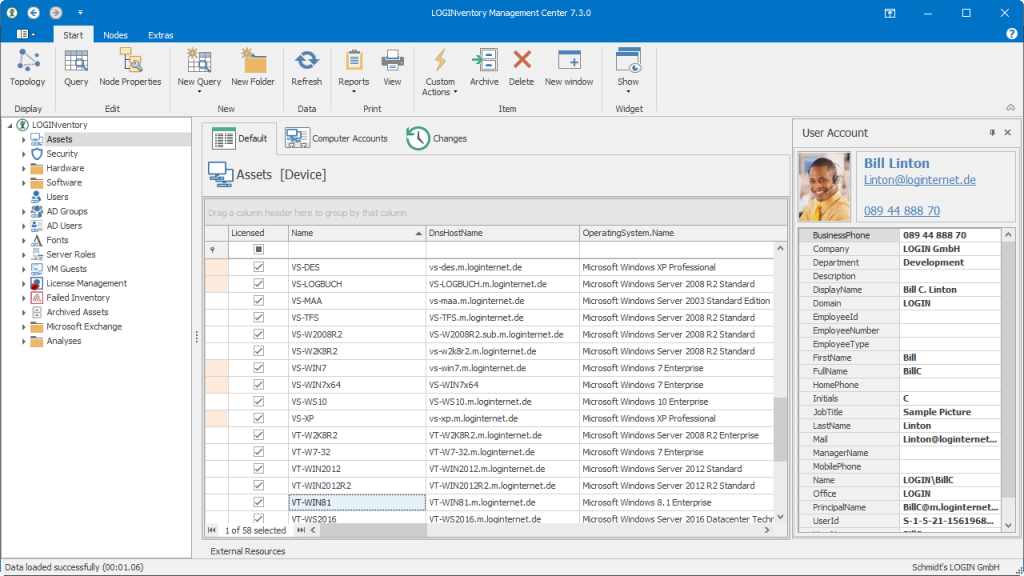Switch to the Extras ribbon tab
The width and height of the screenshot is (1024, 576).
click(161, 35)
